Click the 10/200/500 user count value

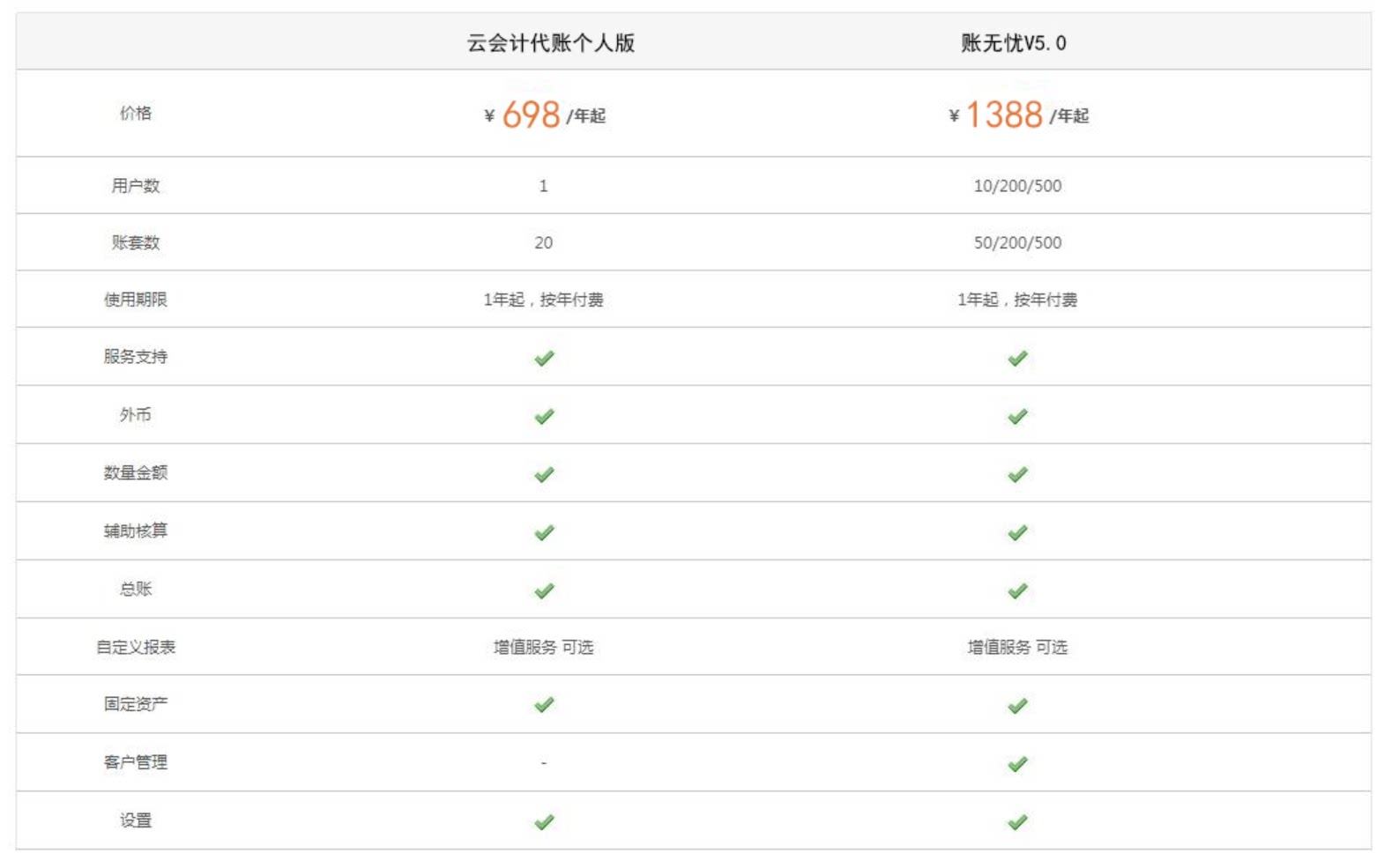1017,186
